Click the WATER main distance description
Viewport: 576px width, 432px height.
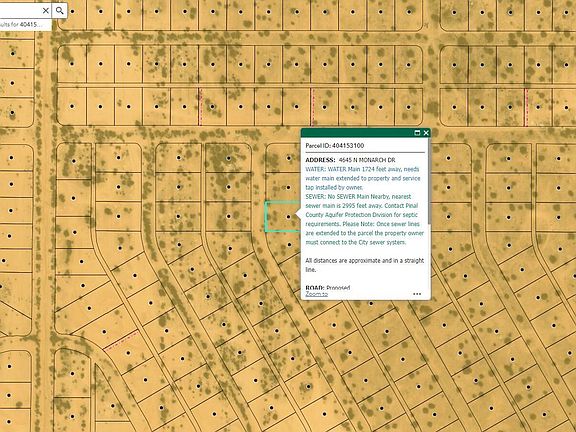pos(363,178)
